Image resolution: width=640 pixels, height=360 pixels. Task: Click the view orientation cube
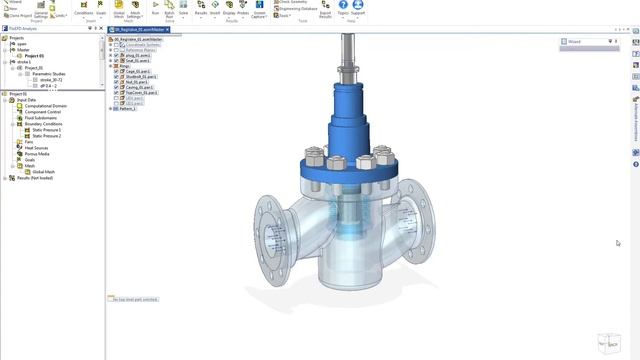(x=609, y=344)
